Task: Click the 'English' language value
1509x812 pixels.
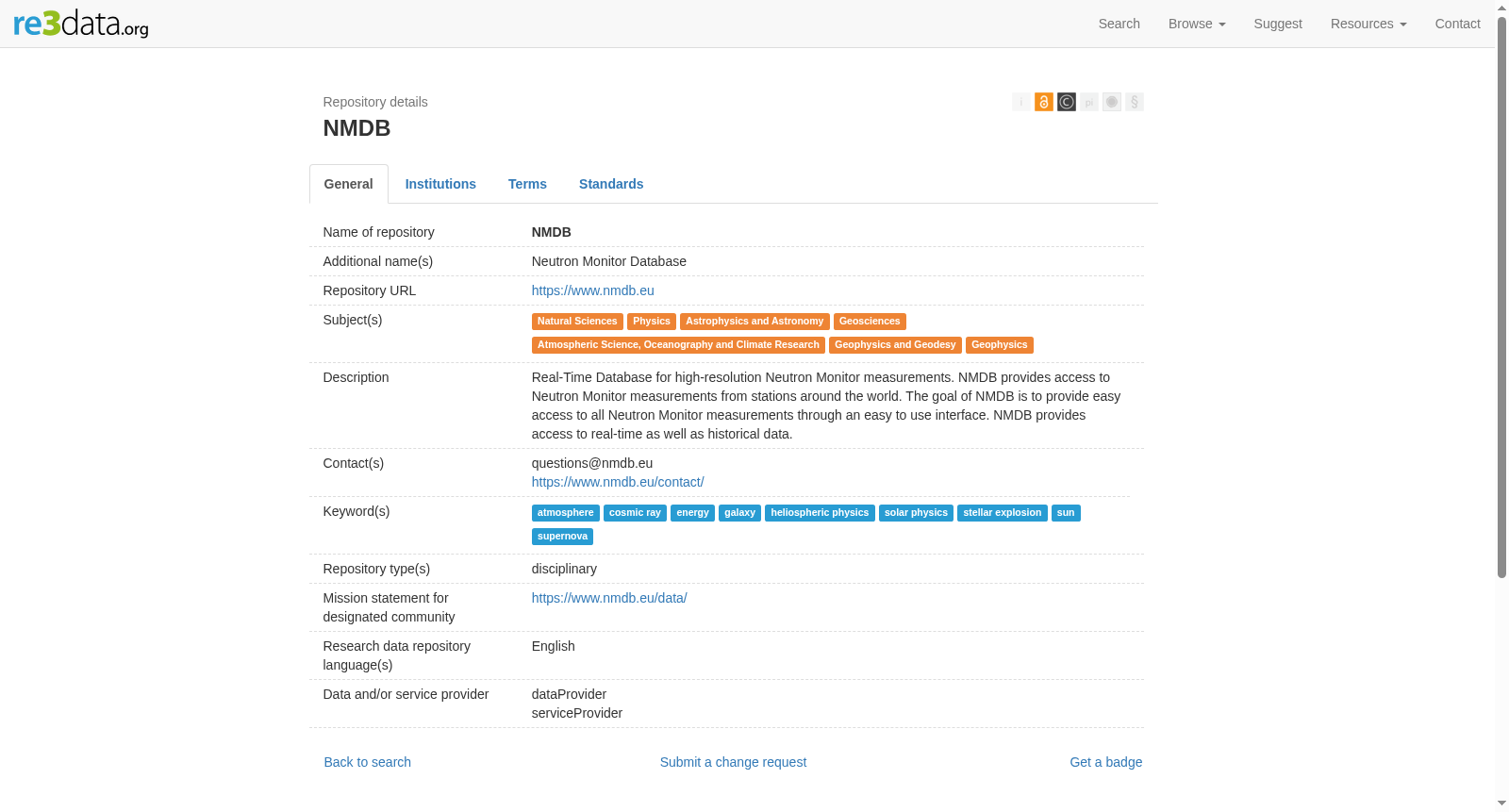Action: click(554, 646)
